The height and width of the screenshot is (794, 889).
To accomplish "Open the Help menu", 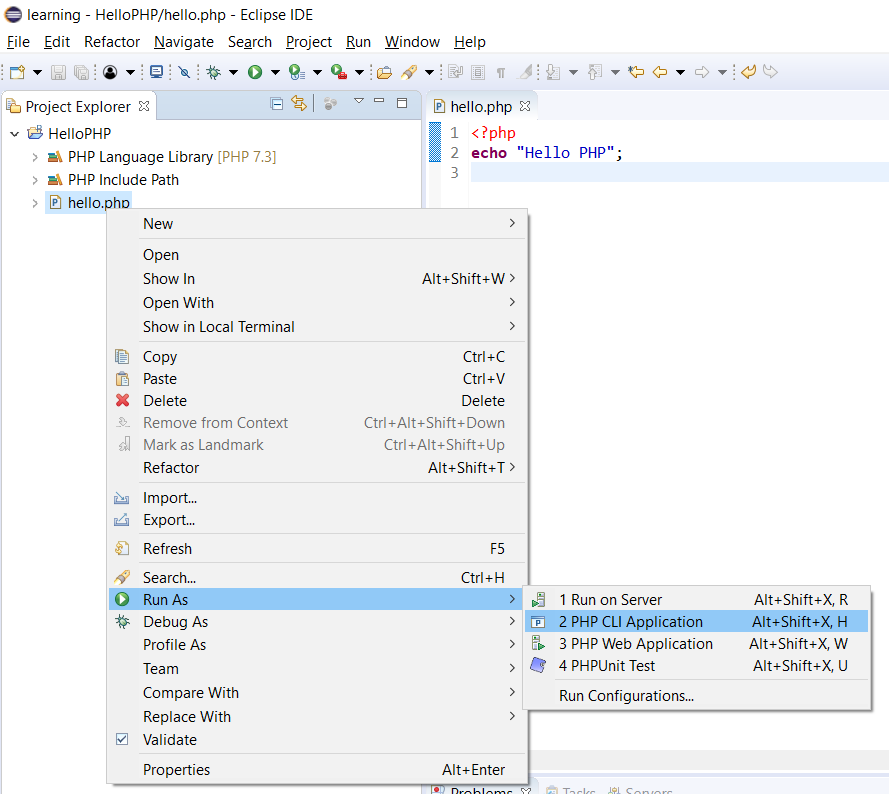I will 469,42.
